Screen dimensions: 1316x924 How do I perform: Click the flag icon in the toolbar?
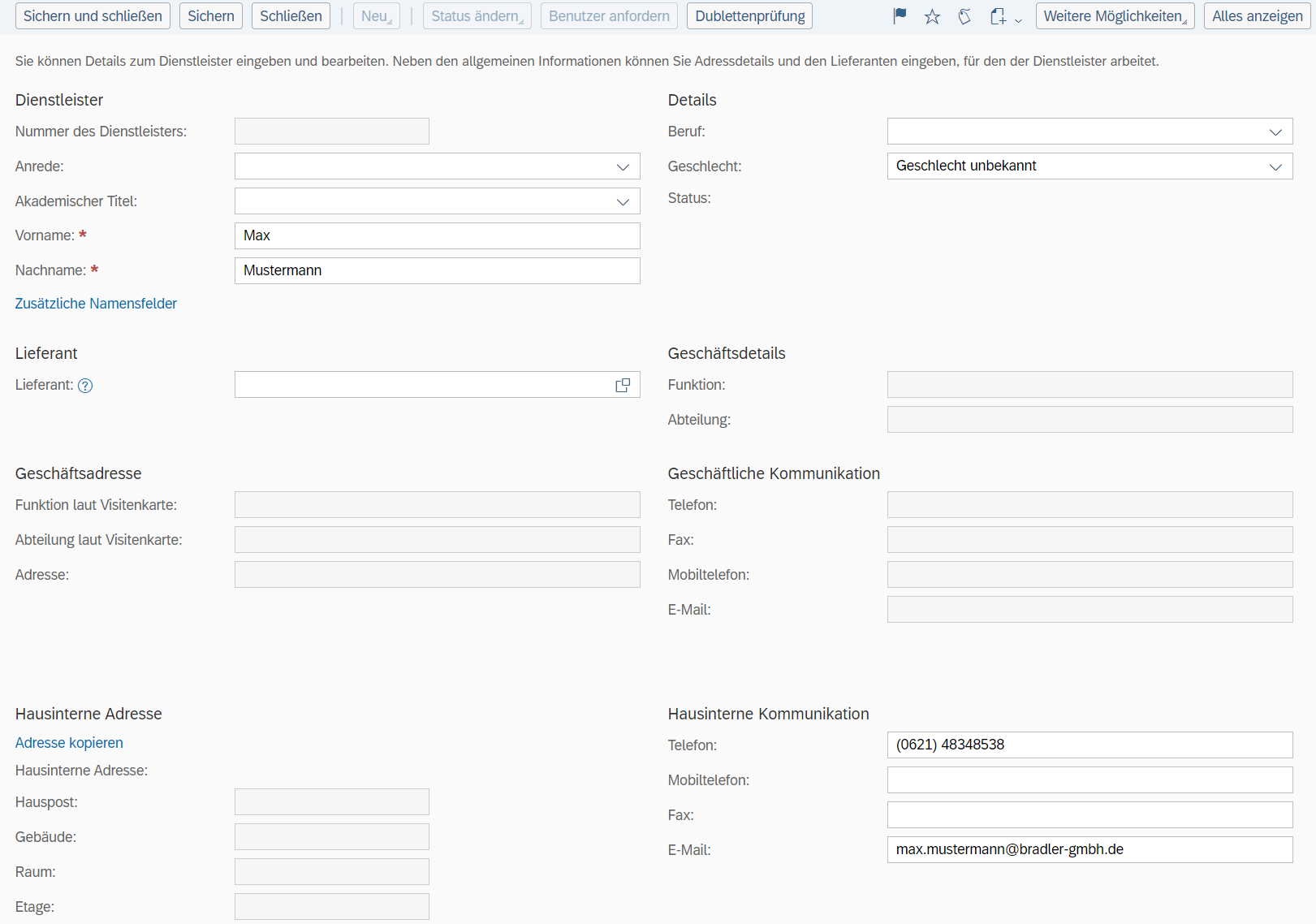pos(900,16)
